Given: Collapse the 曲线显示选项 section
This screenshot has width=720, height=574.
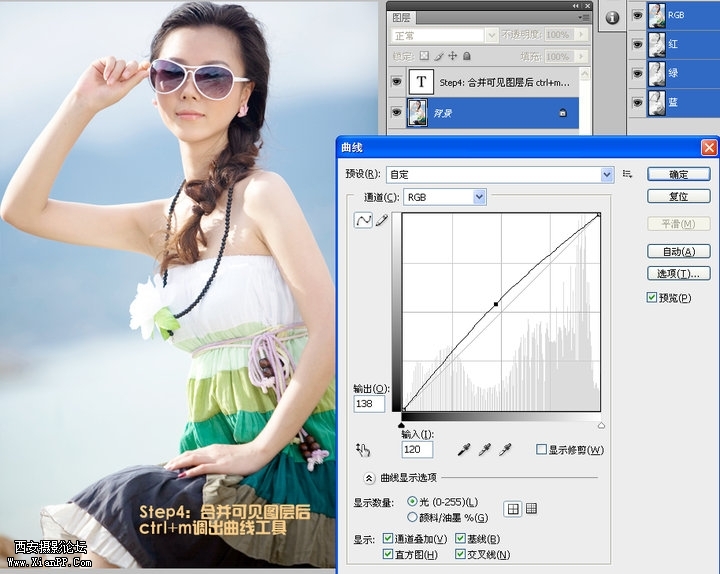Looking at the screenshot, I should point(369,478).
